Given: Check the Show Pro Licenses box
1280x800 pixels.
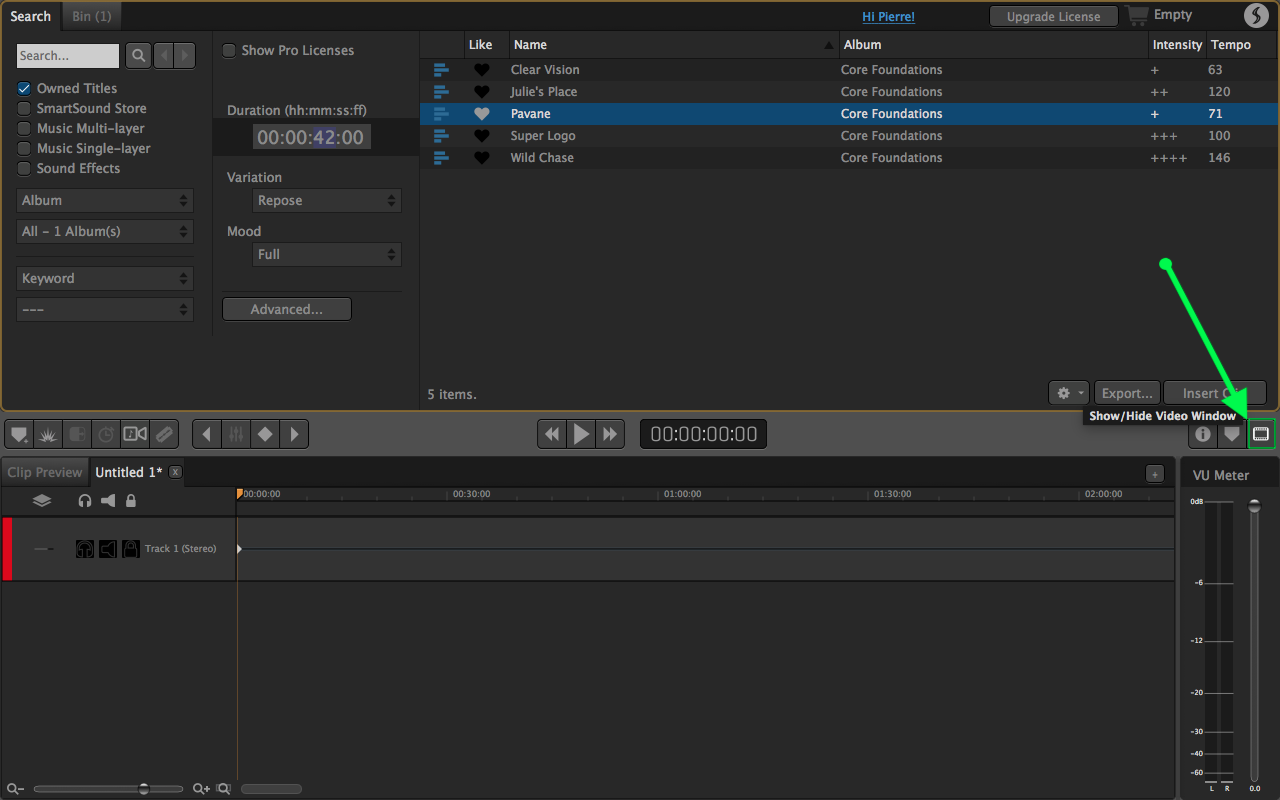Looking at the screenshot, I should (x=229, y=50).
